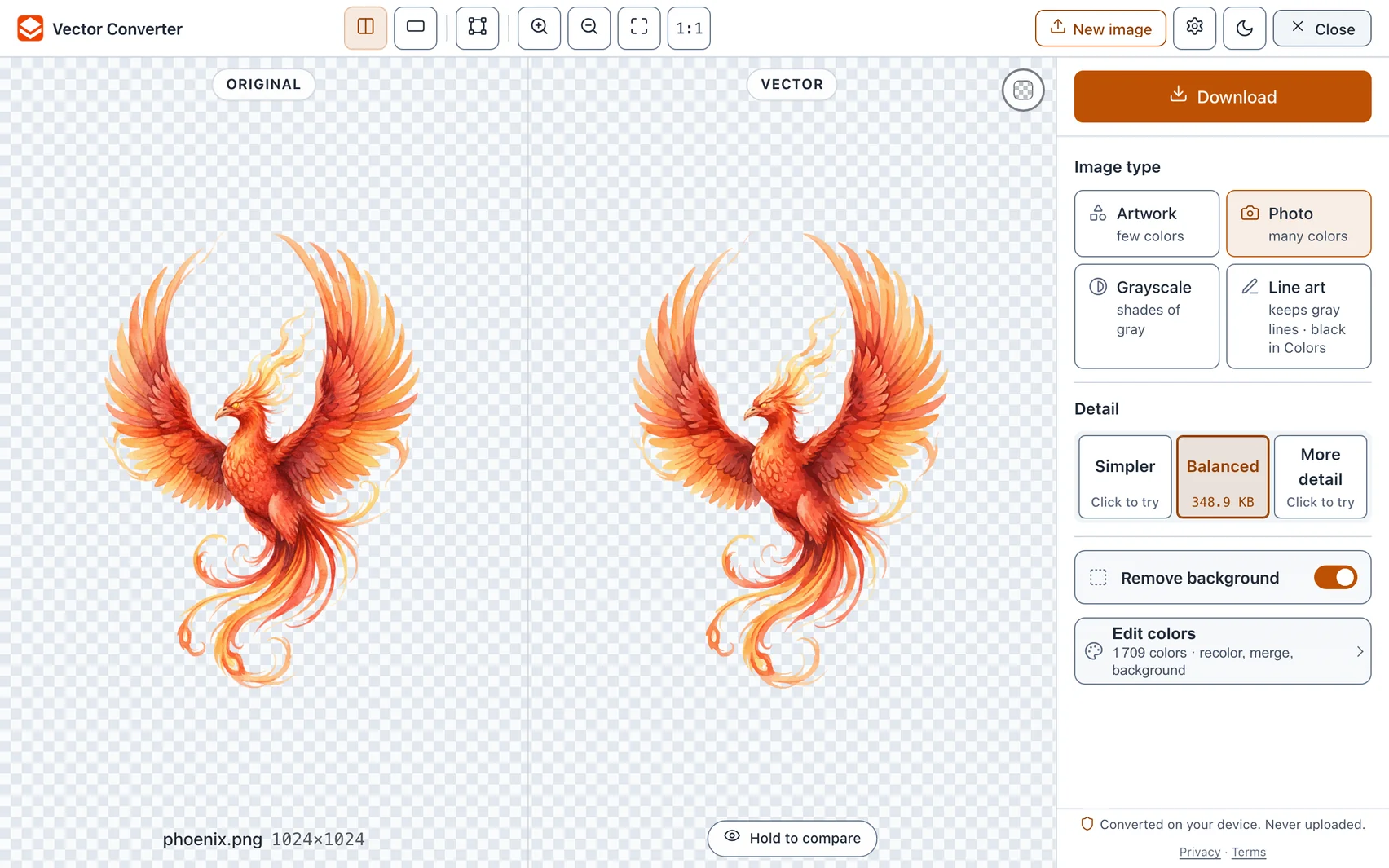Switch to single pane view
1389x868 pixels.
[x=416, y=28]
